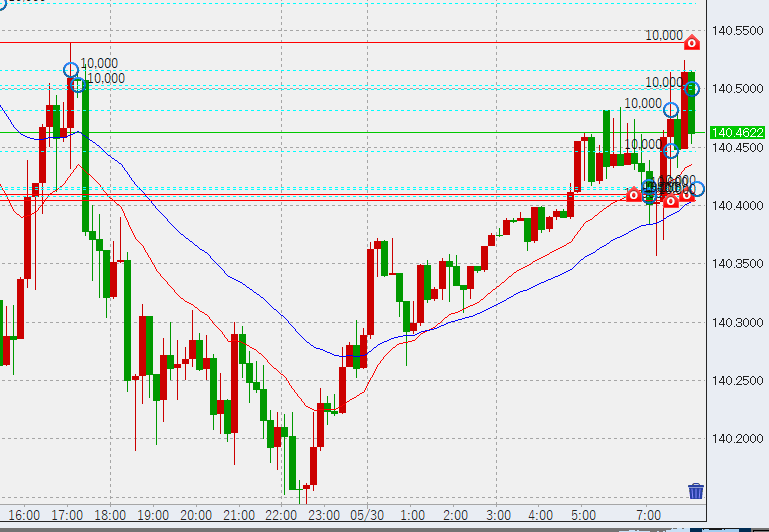The image size is (769, 532).
Task: Select the blue circle marker at the 140.4500 level
Action: (671, 151)
